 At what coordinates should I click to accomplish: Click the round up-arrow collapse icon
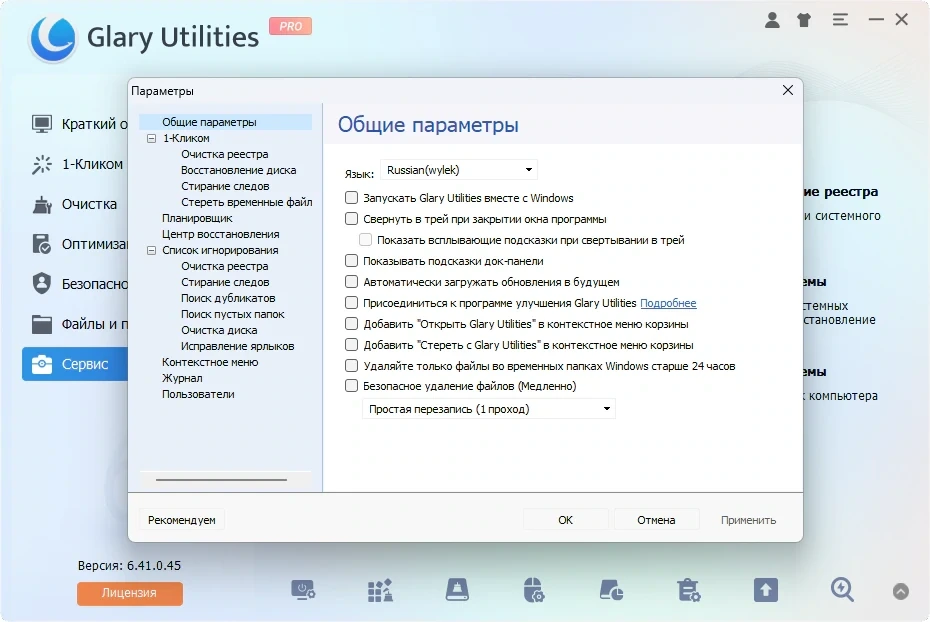[900, 591]
